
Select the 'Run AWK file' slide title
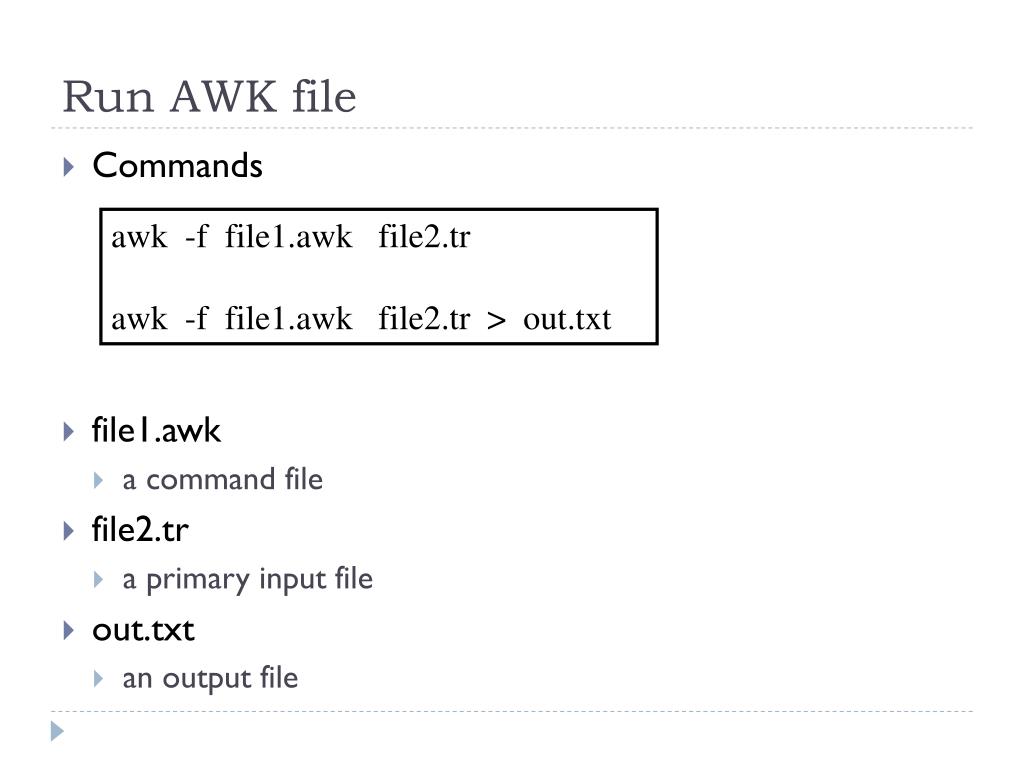209,97
